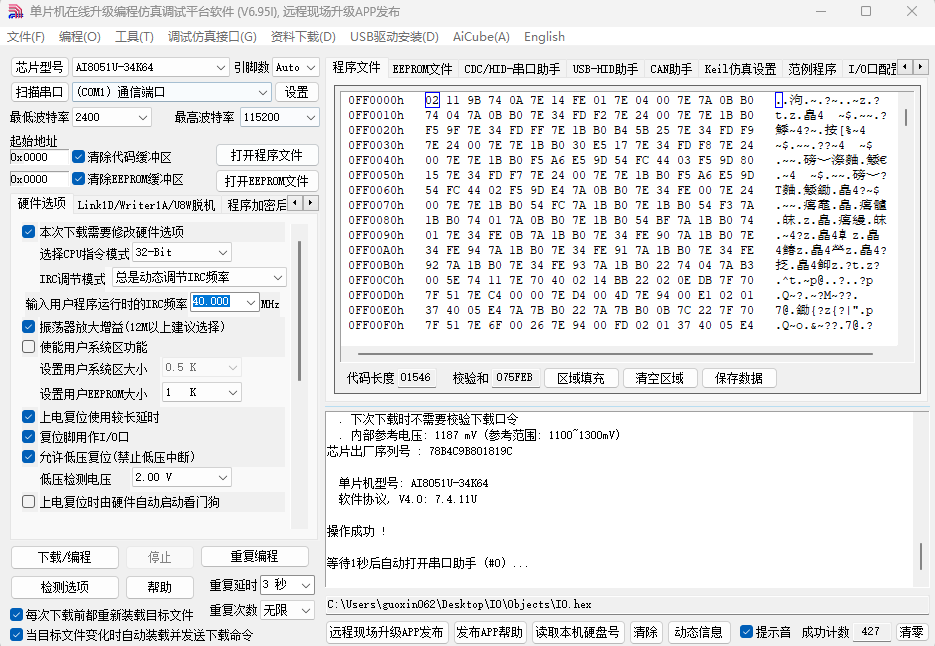The height and width of the screenshot is (646, 935).
Task: Open the 编程(O) menu
Action: (79, 37)
